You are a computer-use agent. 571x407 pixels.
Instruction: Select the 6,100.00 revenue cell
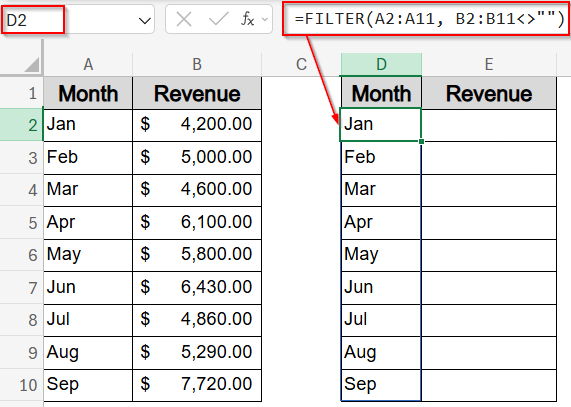tap(197, 222)
